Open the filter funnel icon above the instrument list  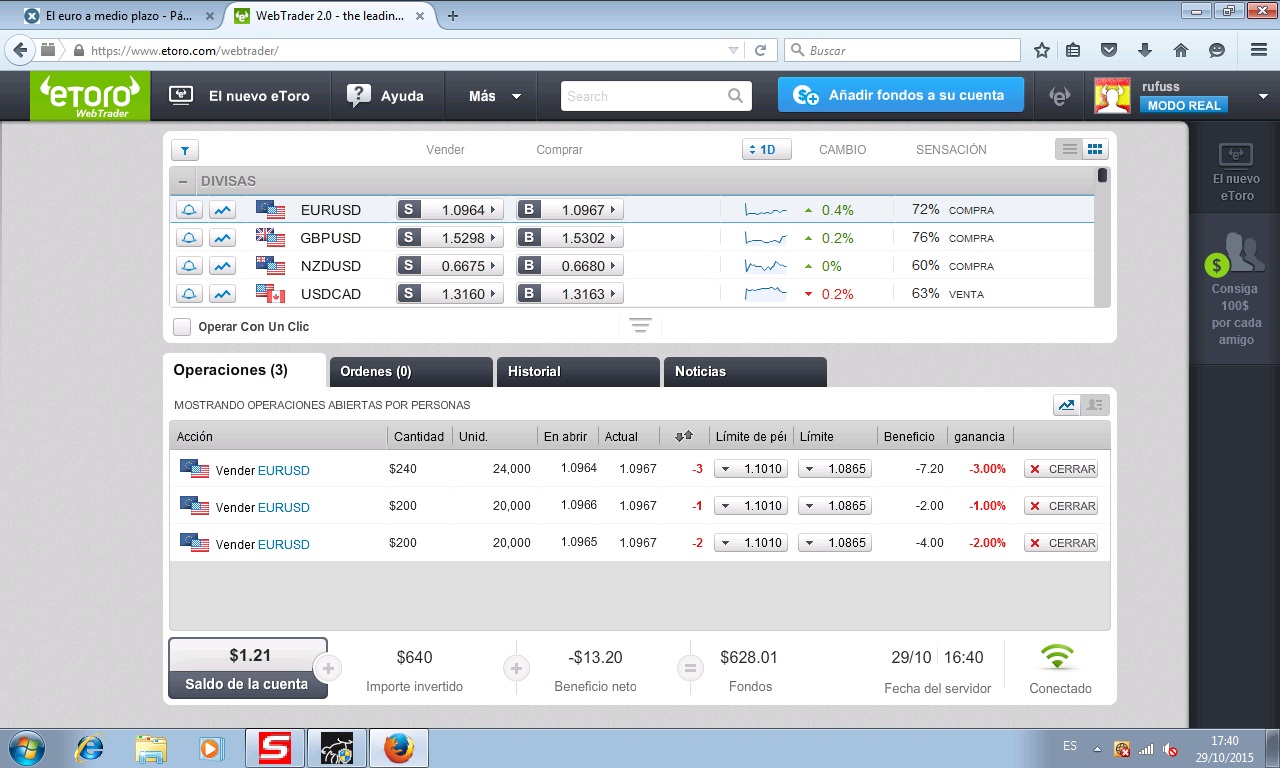coord(185,150)
